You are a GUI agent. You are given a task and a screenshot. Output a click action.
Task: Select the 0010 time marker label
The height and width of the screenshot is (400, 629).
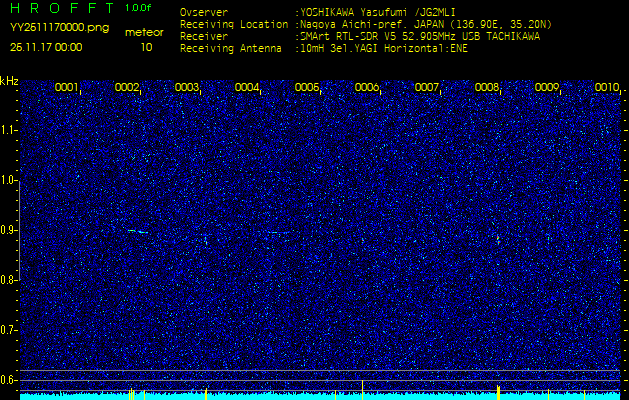point(607,87)
